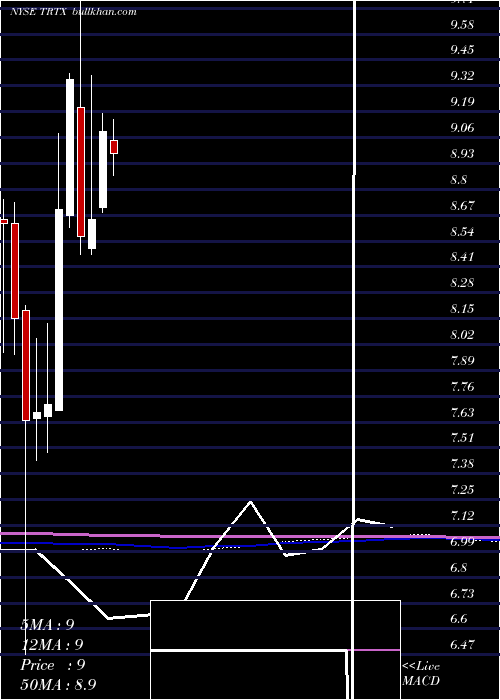This screenshot has width=500, height=700.
Task: Select the small red candle near 8.93
Action: pyautogui.click(x=114, y=147)
